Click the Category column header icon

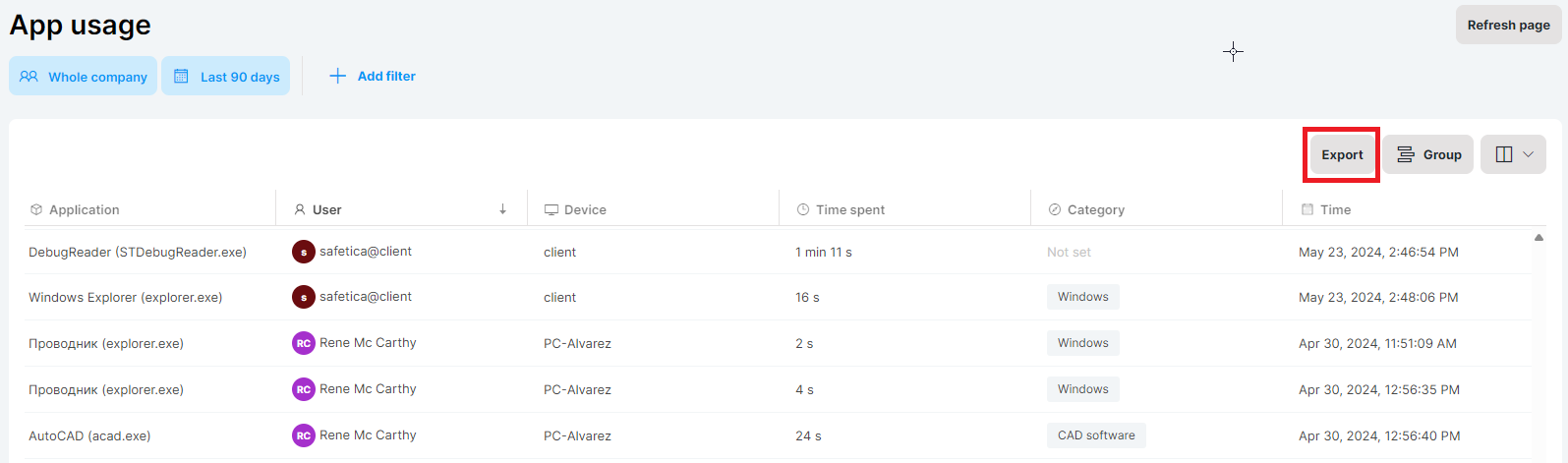(1055, 209)
